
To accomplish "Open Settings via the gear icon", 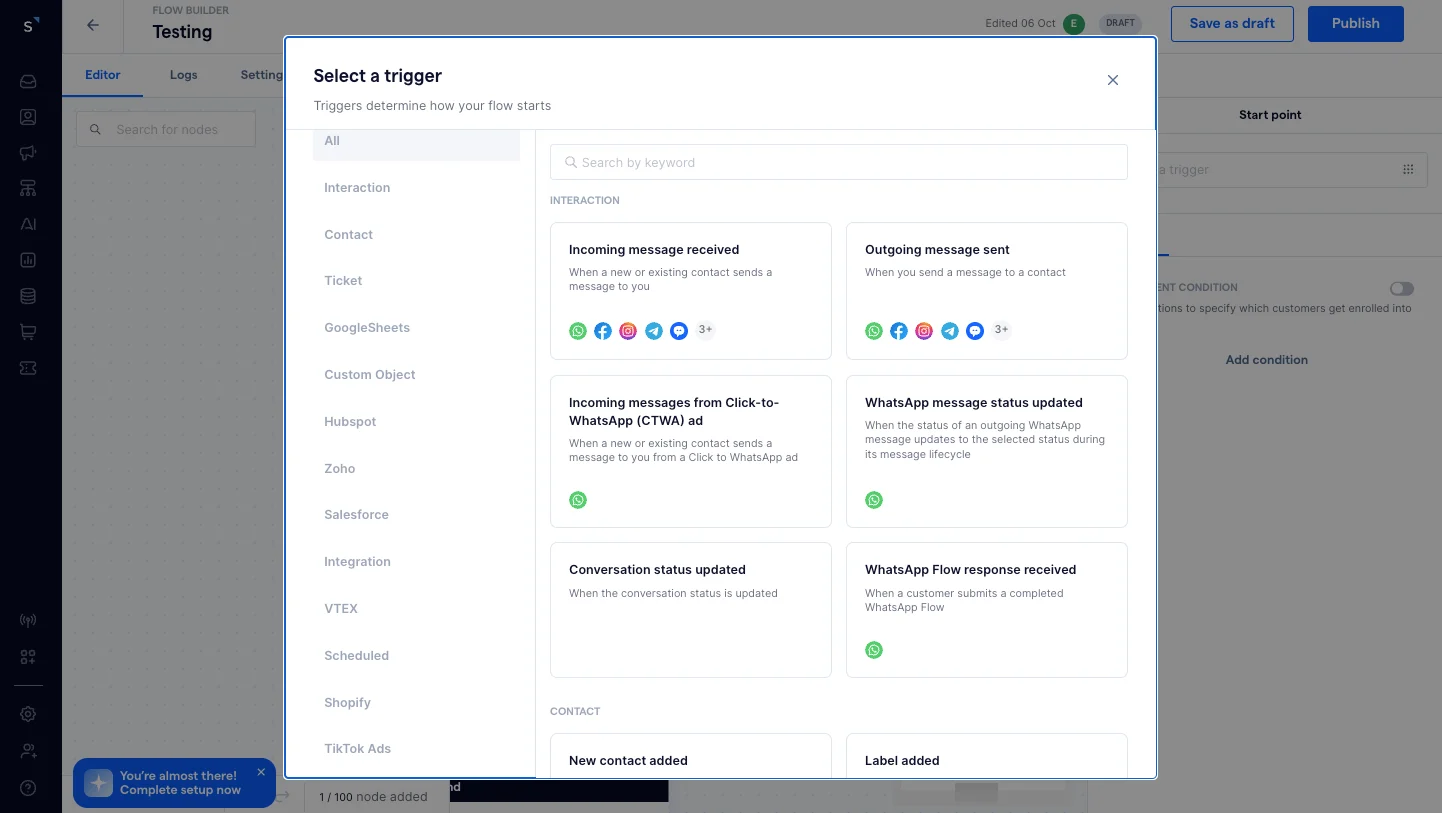I will pyautogui.click(x=28, y=714).
